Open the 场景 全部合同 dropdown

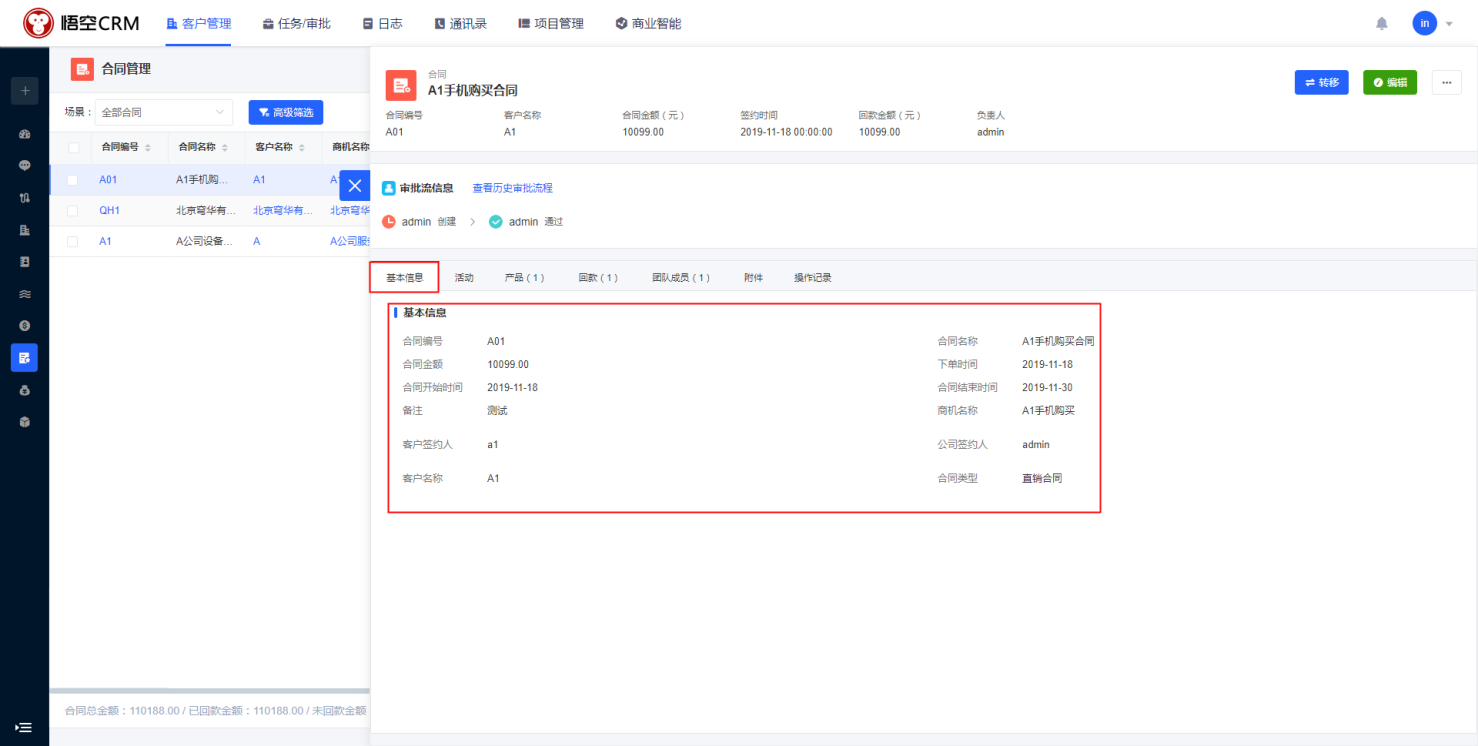point(164,112)
